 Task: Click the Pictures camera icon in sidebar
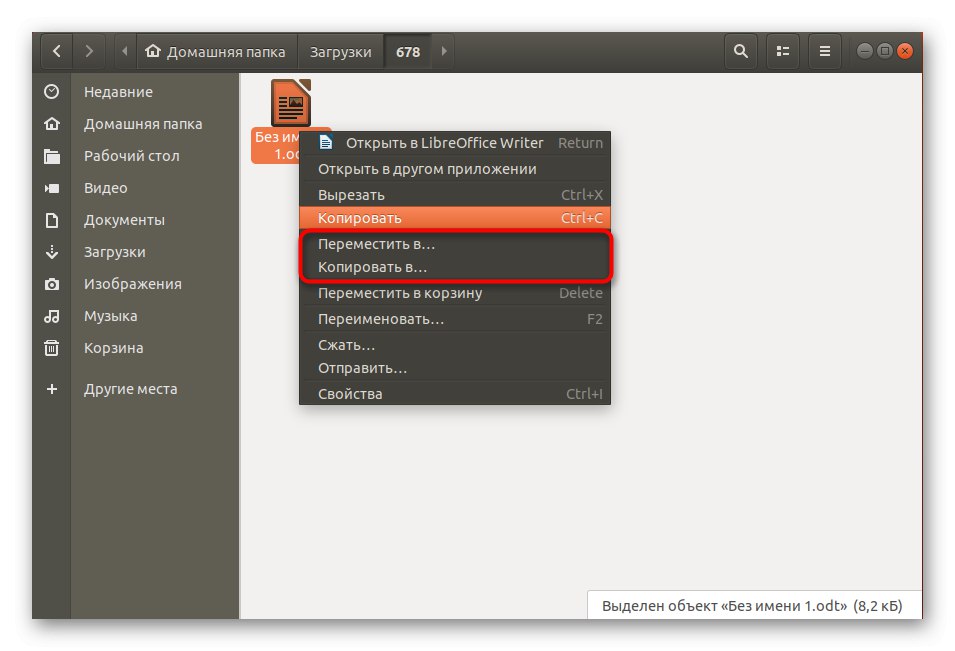(x=52, y=284)
